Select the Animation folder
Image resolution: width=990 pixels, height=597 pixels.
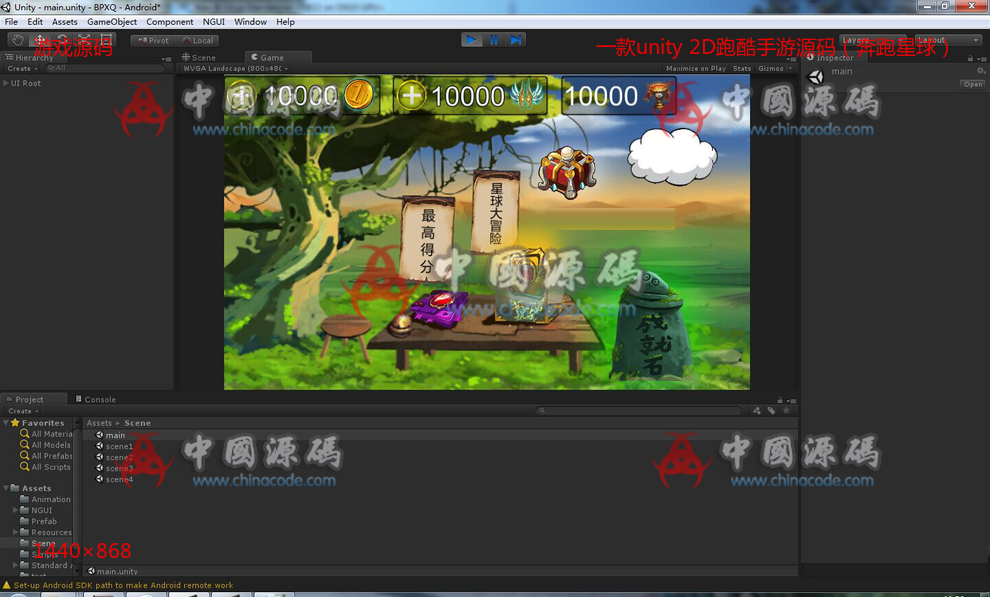click(x=45, y=499)
